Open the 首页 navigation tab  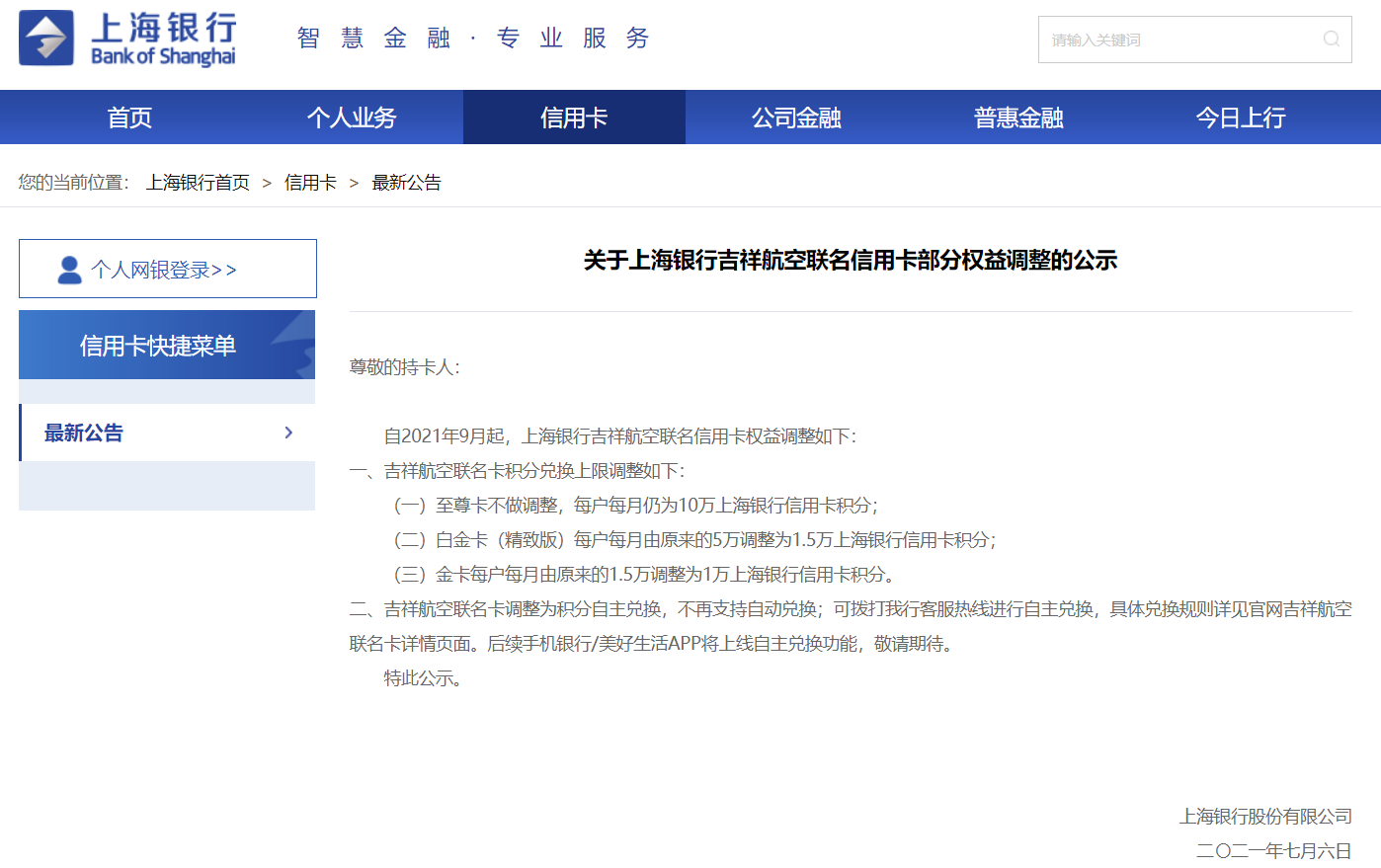click(129, 118)
